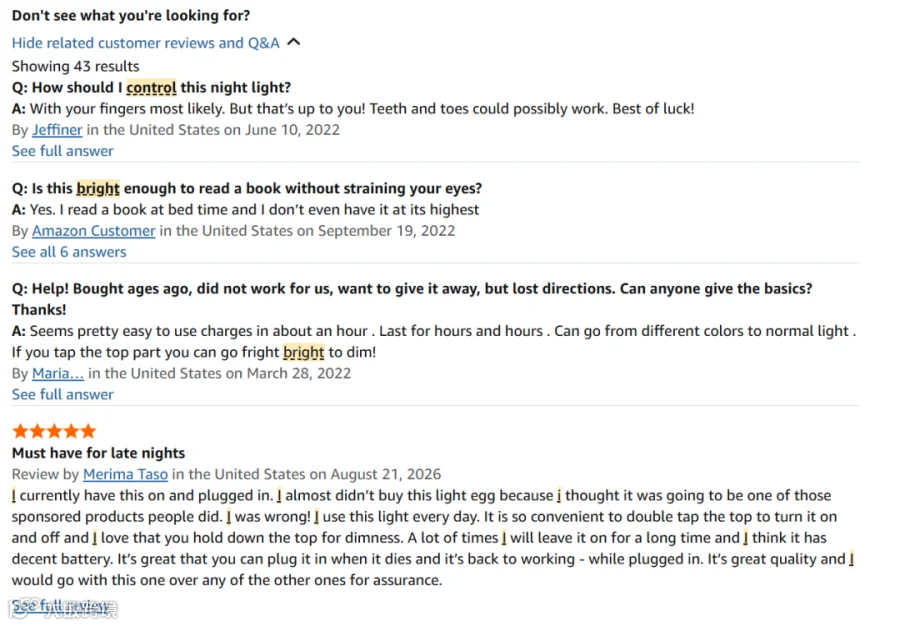900x626 pixels.
Task: Click the middle star of the rating
Action: (x=54, y=431)
